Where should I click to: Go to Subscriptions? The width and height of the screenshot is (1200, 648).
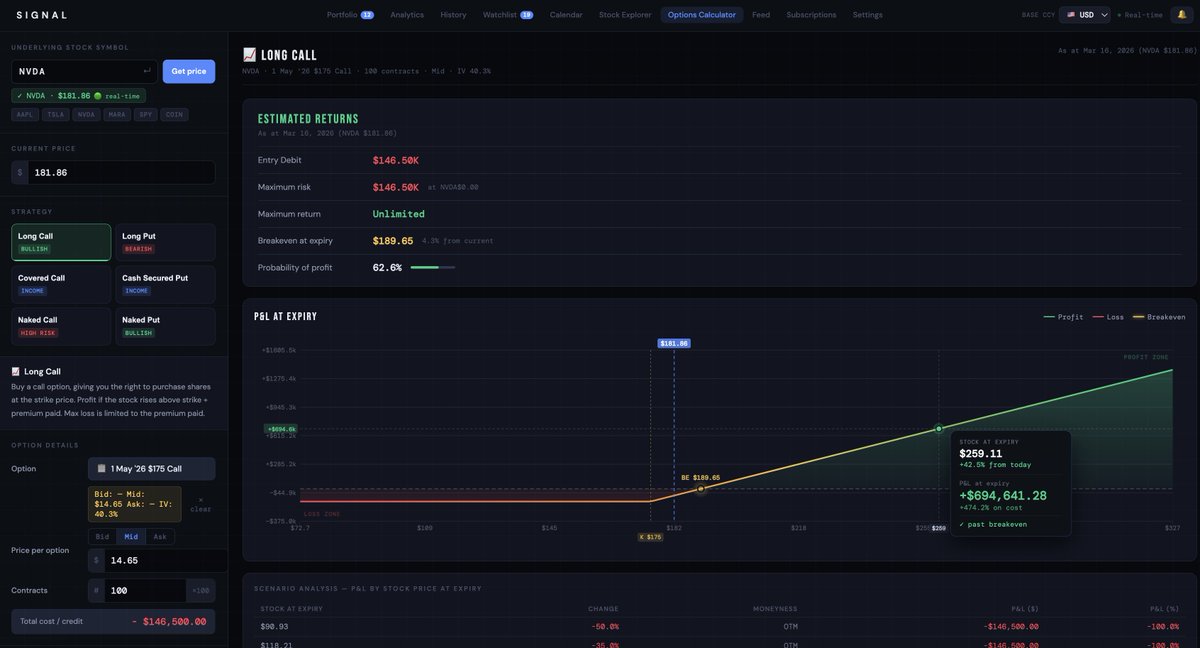[811, 15]
